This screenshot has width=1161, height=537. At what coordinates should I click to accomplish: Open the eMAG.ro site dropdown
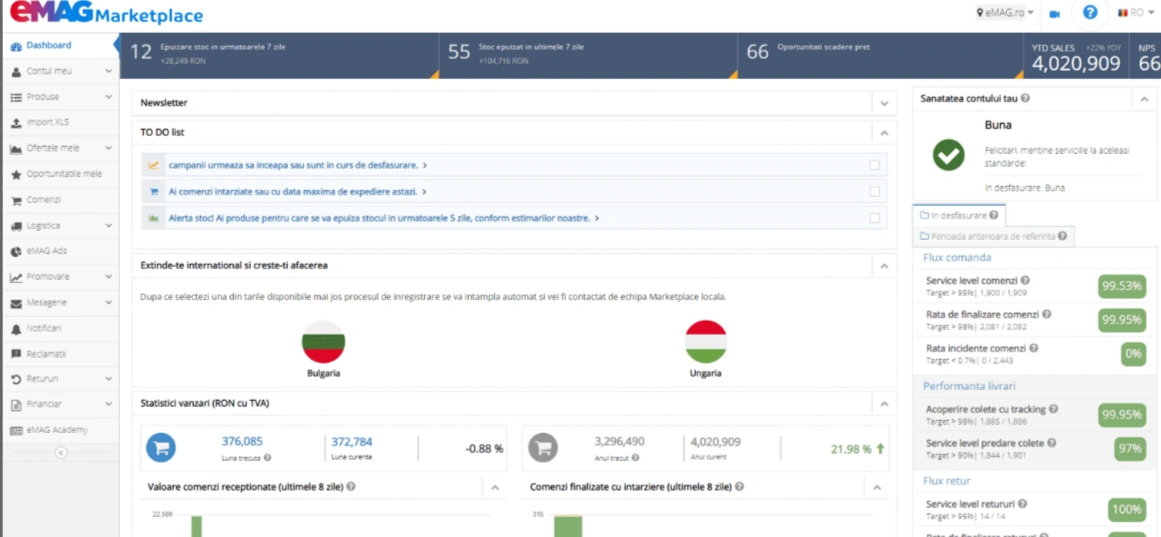click(1005, 13)
